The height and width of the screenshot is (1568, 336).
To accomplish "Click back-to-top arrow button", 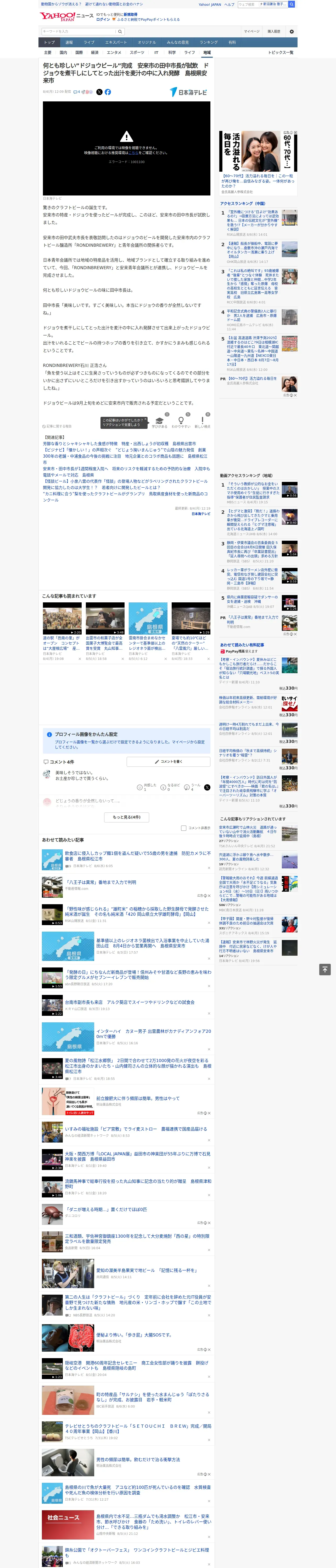I will [325, 969].
